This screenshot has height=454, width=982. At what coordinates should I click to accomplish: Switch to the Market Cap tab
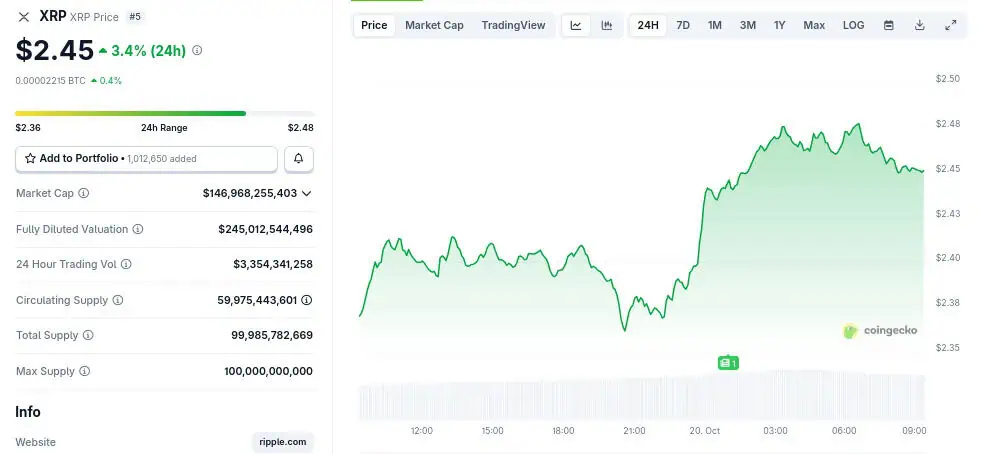coord(434,25)
